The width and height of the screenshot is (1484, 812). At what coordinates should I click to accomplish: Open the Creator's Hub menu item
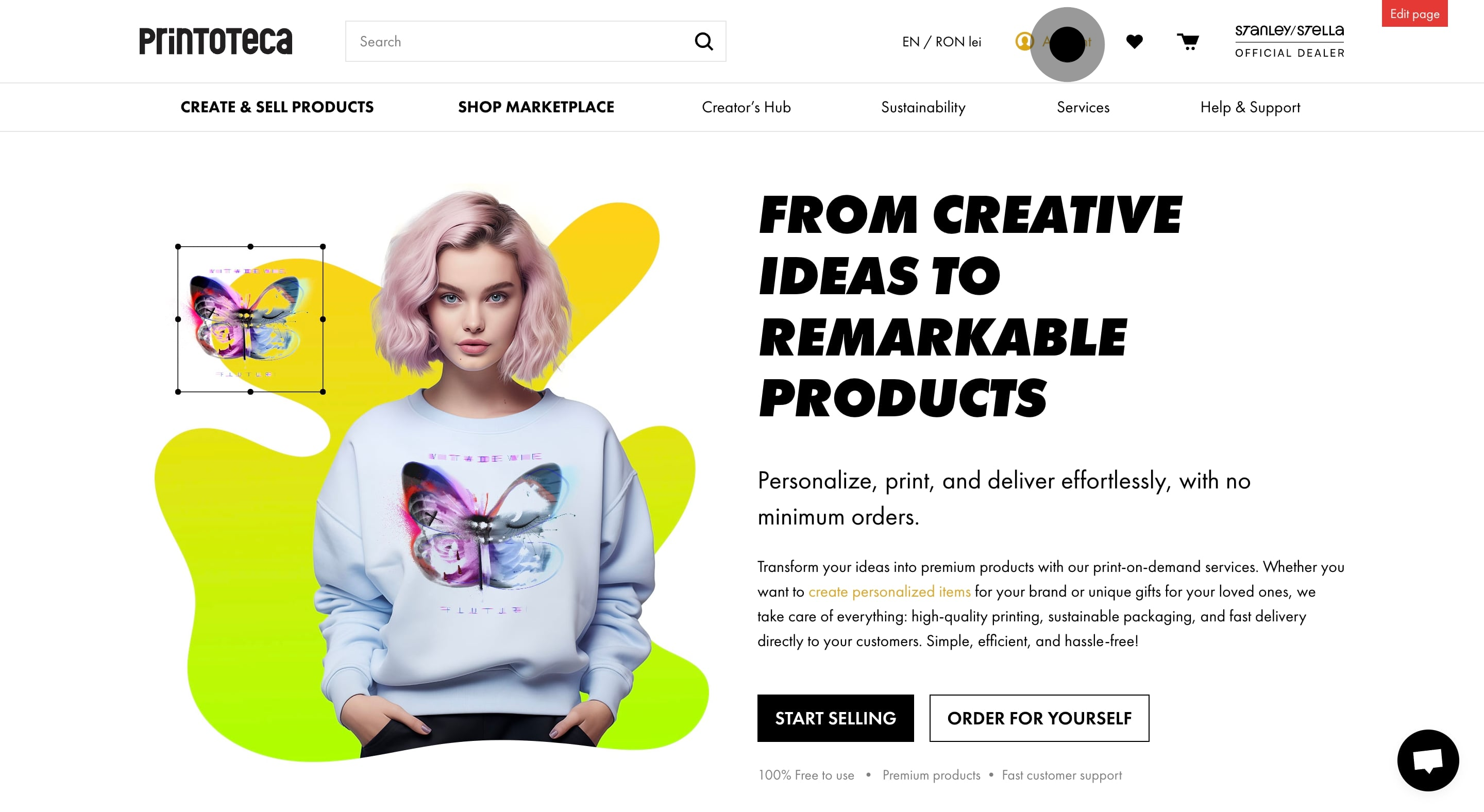pos(746,107)
